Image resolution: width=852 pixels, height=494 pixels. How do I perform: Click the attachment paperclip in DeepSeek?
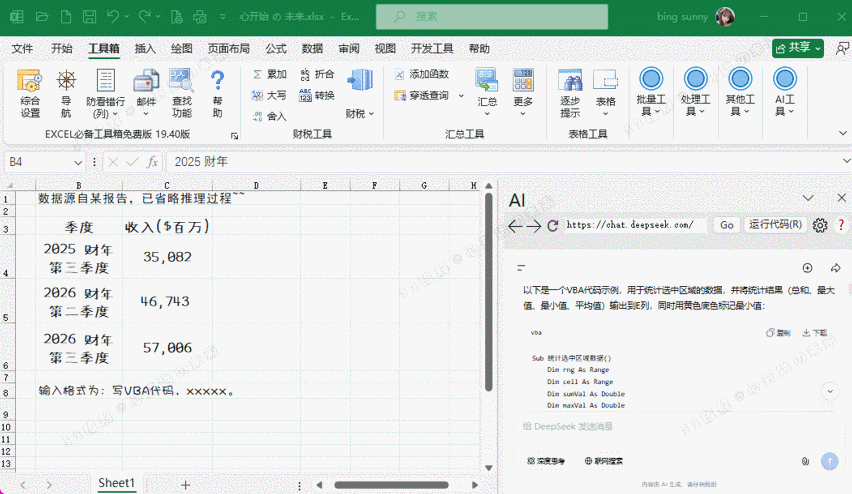pyautogui.click(x=805, y=461)
